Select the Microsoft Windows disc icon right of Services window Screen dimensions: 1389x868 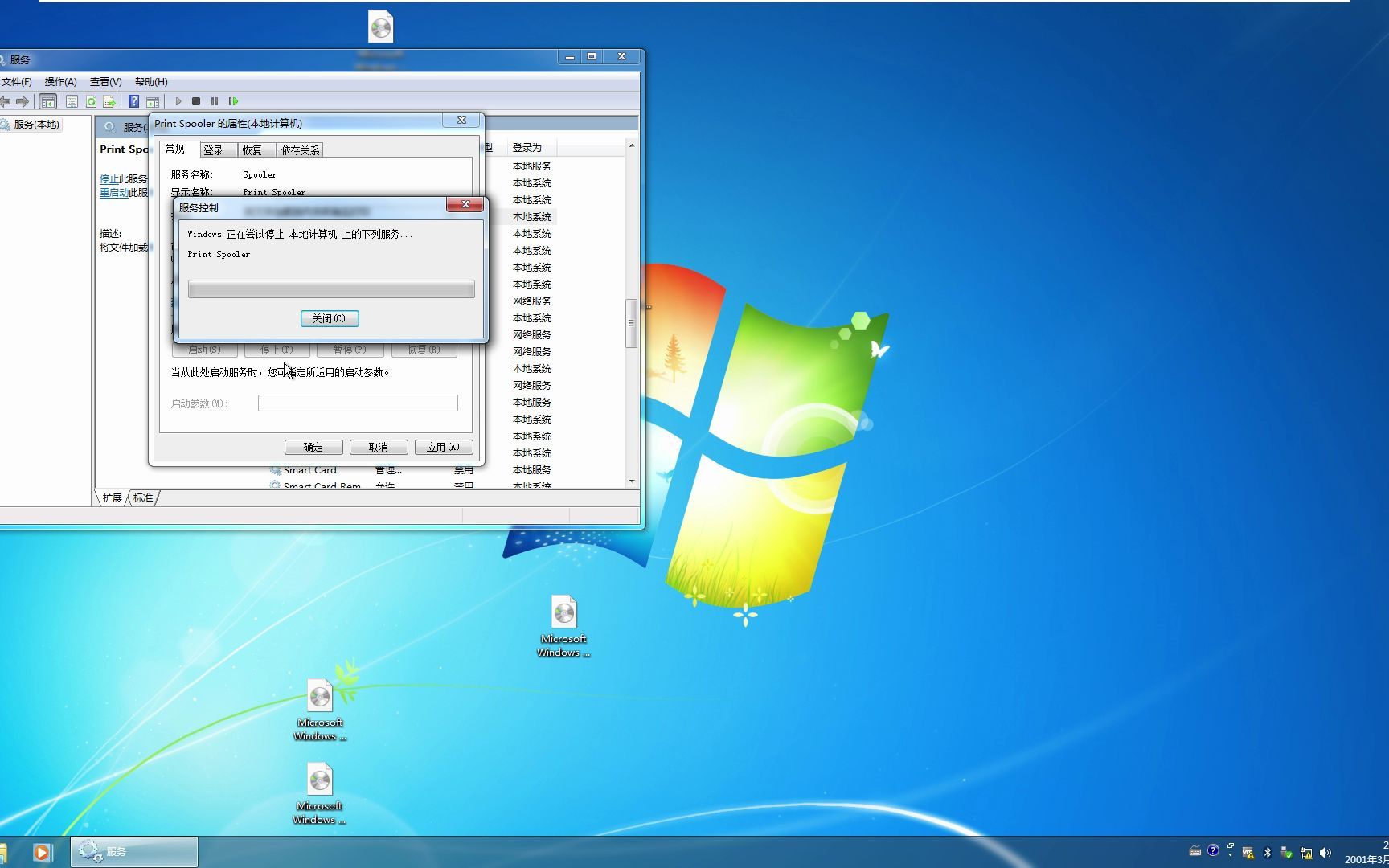click(563, 626)
